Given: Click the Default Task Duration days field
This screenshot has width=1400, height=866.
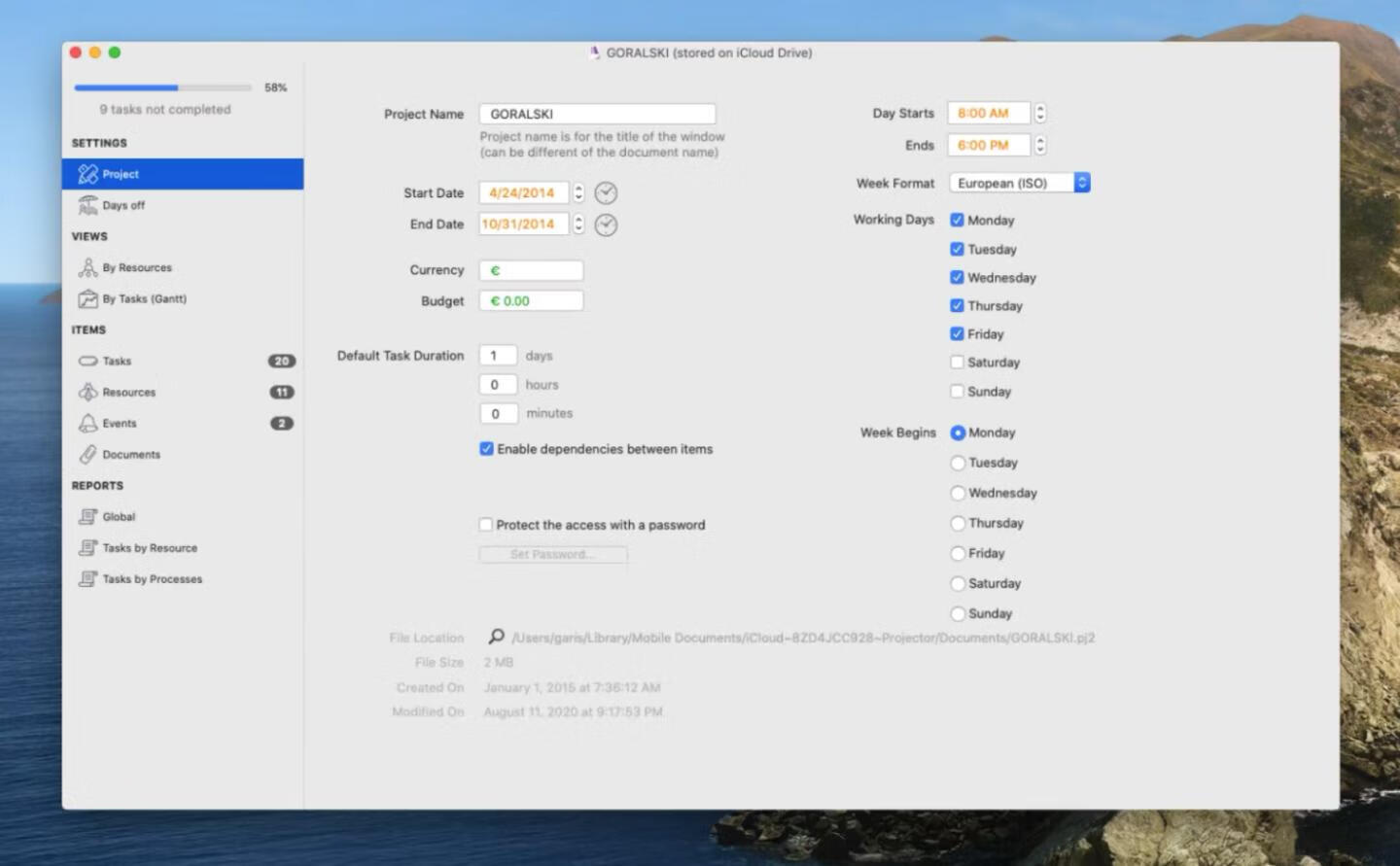Looking at the screenshot, I should click(498, 356).
